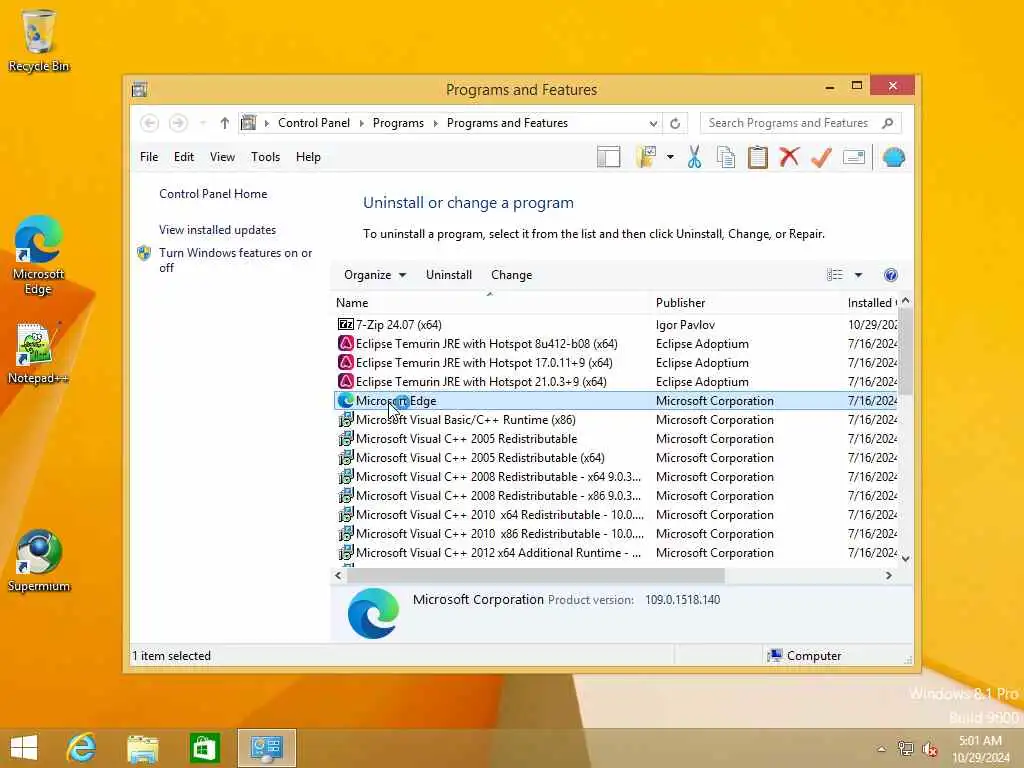
Task: Sort by the Name column header
Action: [x=492, y=302]
